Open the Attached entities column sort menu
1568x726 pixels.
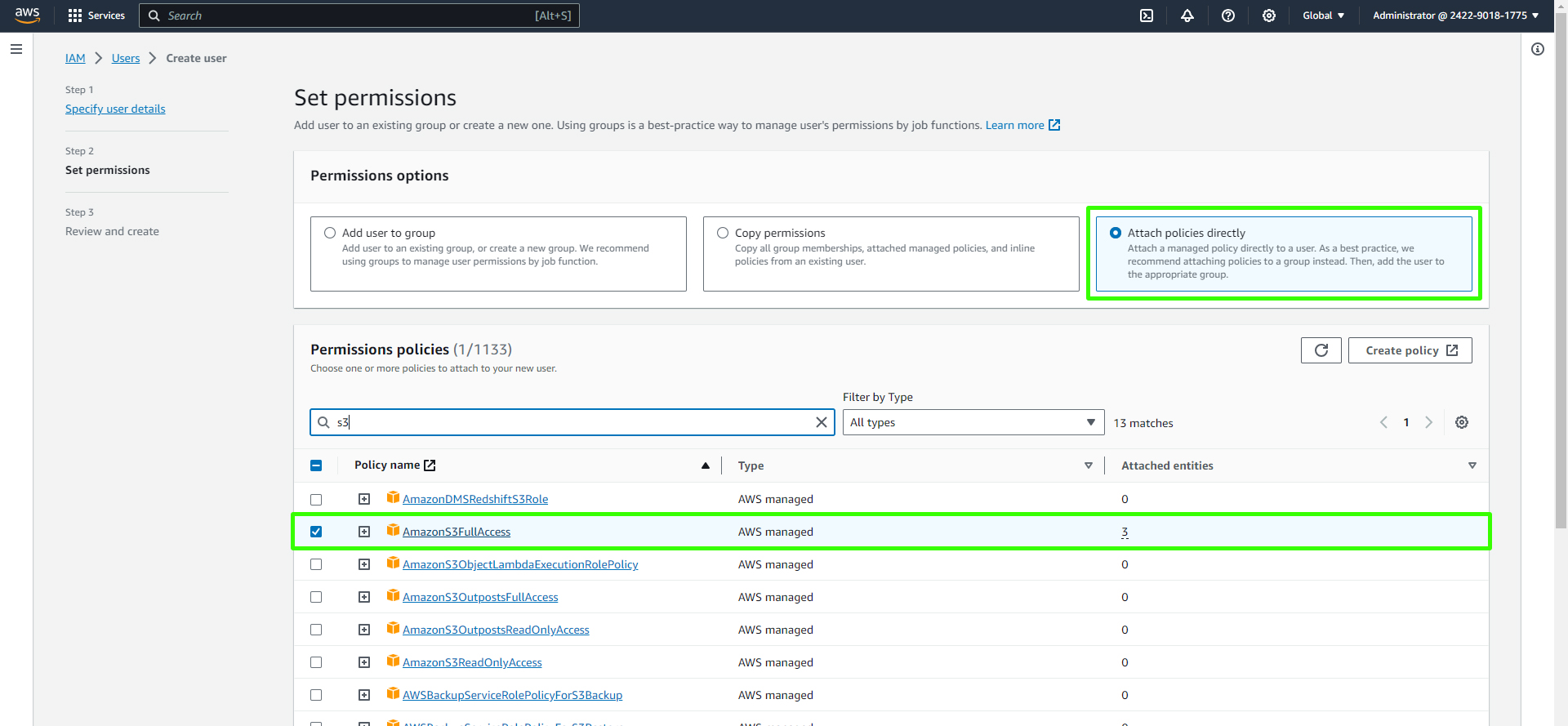point(1472,465)
